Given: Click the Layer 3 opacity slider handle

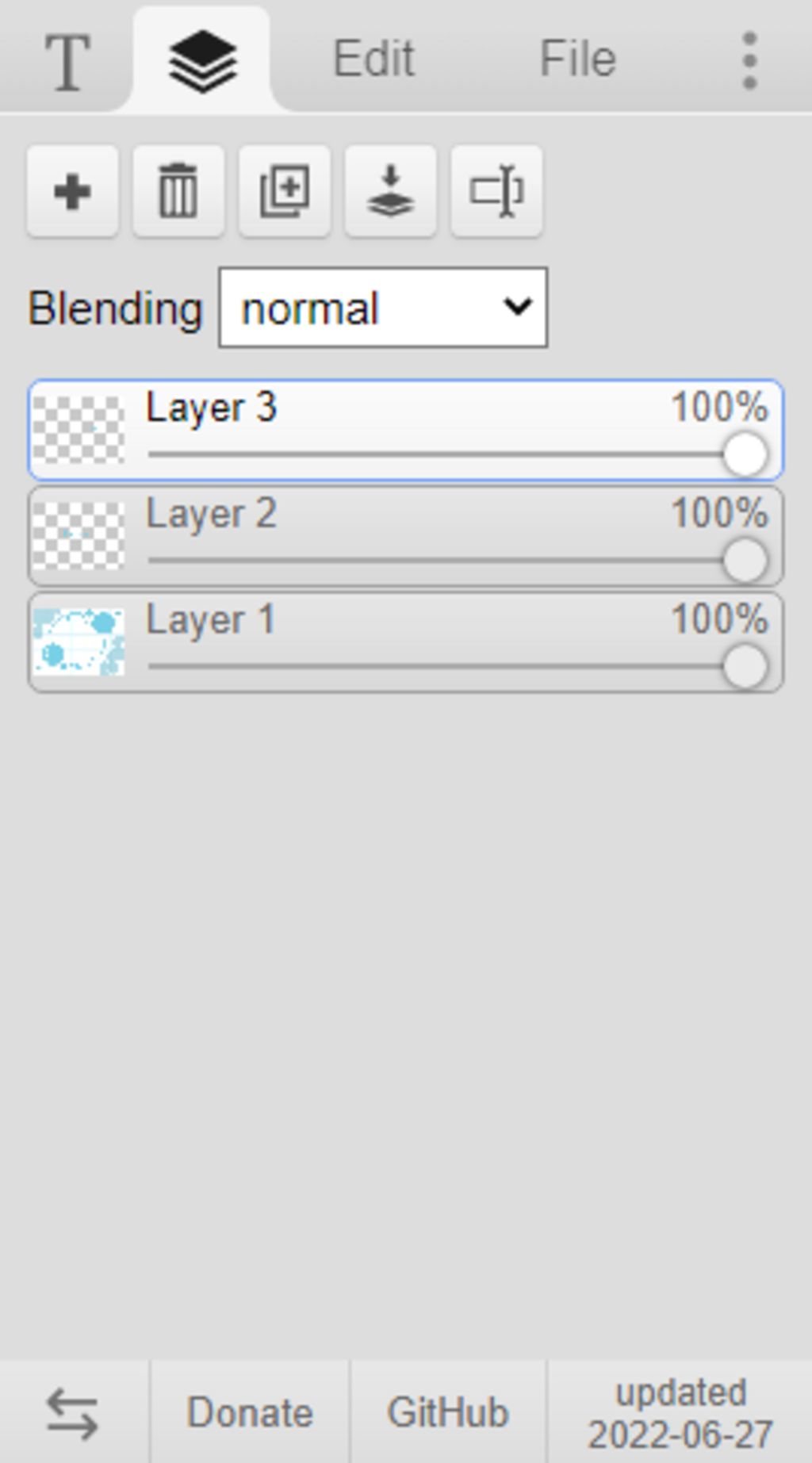Looking at the screenshot, I should pos(745,455).
